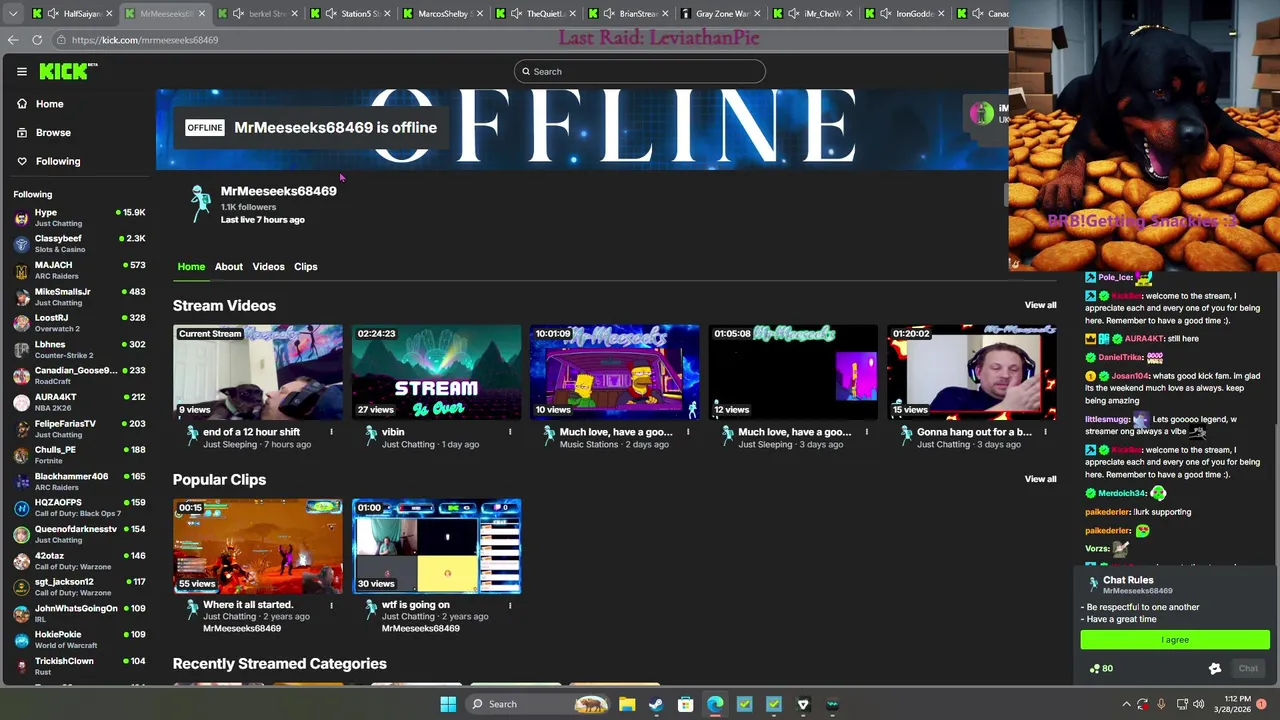
Task: Reload the page with refresh icon
Action: point(37,40)
